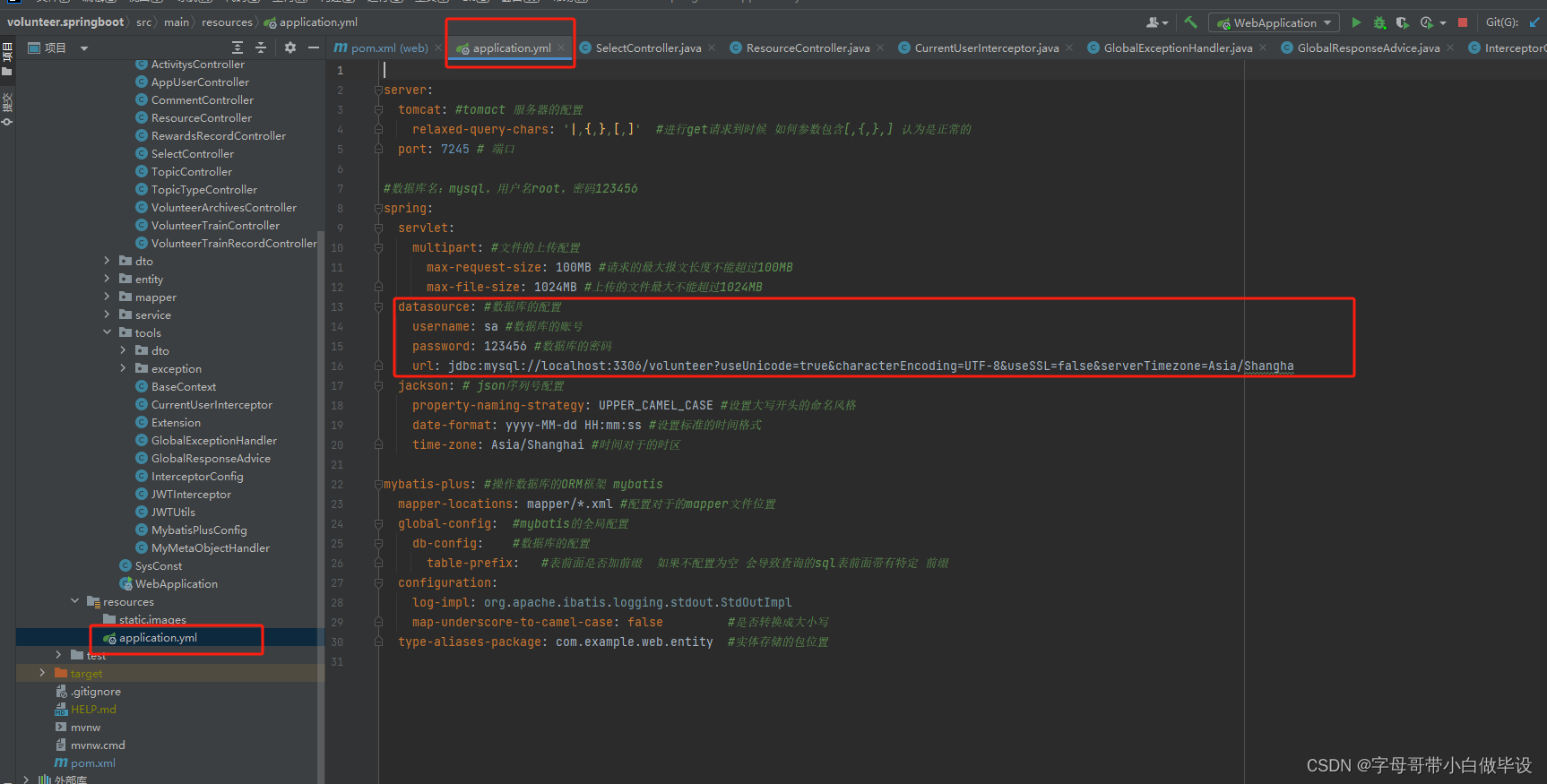
Task: Click line number 22 in the gutter
Action: point(337,485)
